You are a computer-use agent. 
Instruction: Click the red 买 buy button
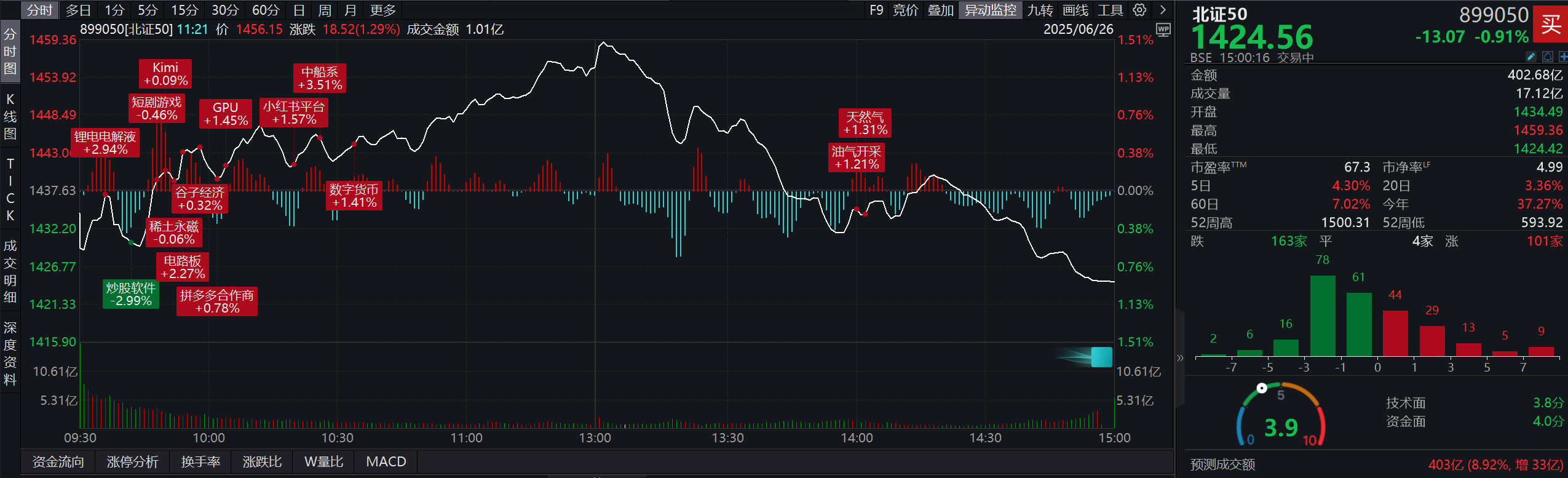[1551, 24]
